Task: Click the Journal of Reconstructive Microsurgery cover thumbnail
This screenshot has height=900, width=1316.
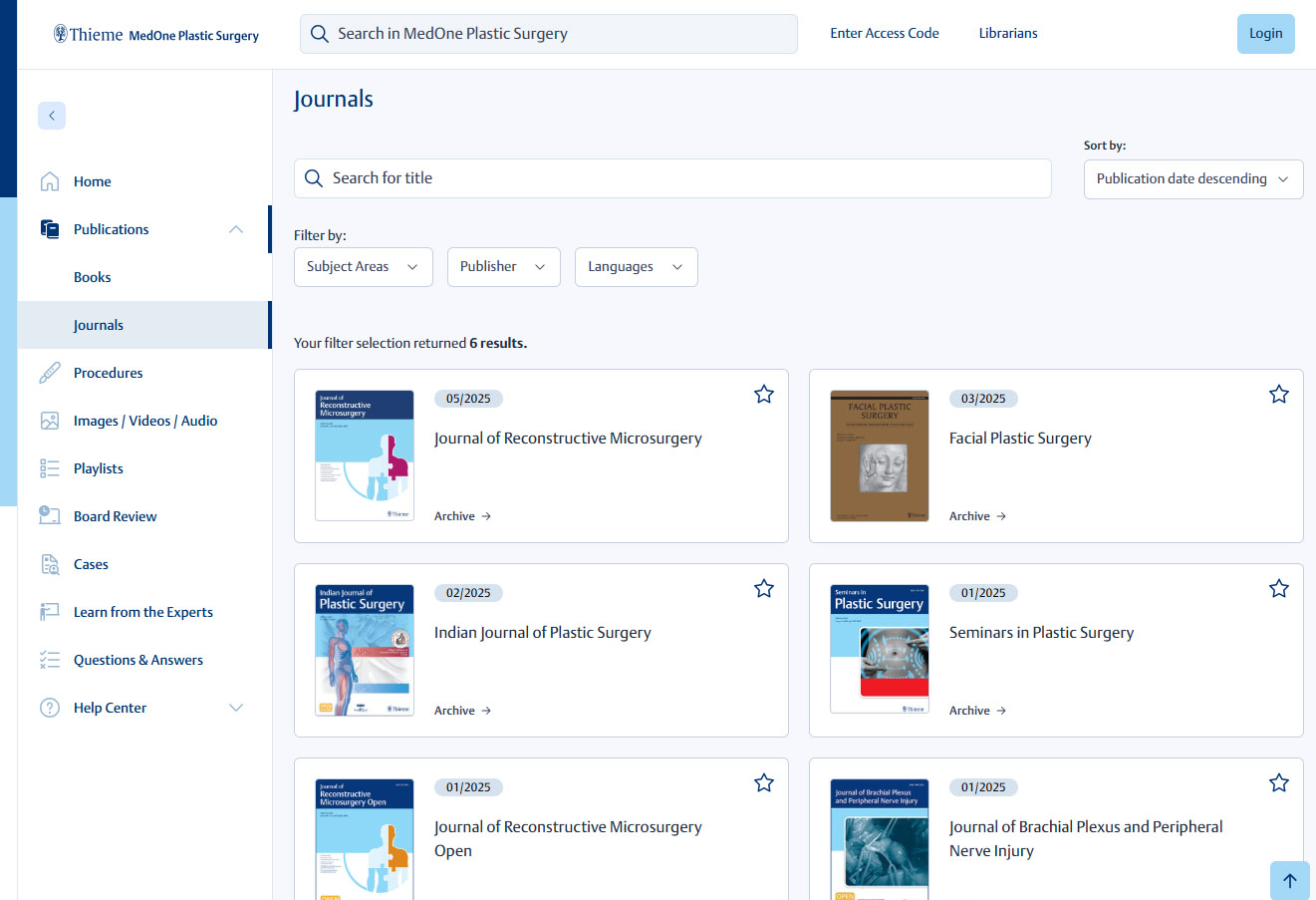Action: [x=364, y=455]
